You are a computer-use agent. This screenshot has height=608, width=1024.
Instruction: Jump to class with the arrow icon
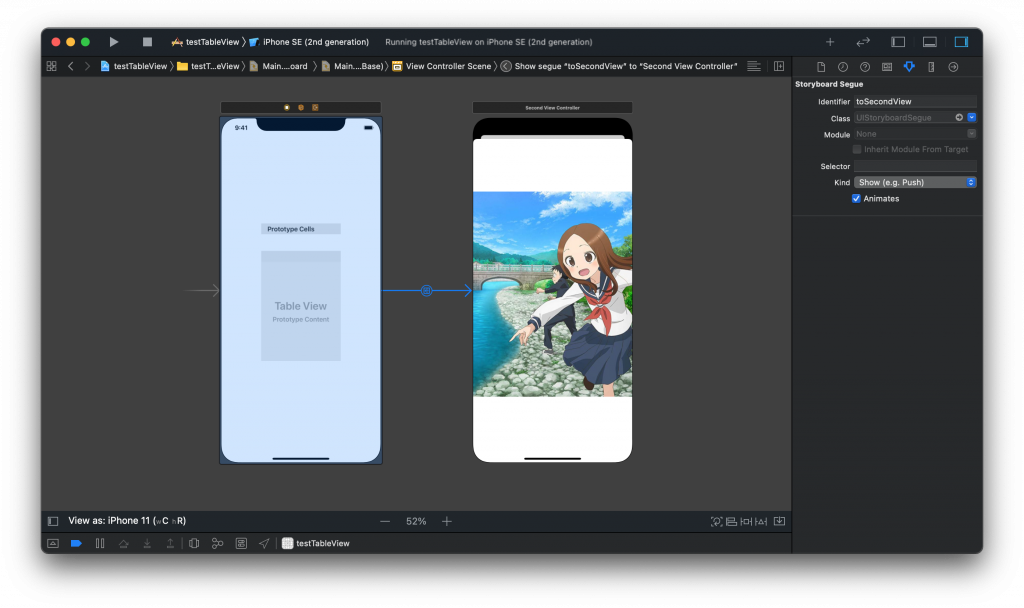tap(959, 118)
